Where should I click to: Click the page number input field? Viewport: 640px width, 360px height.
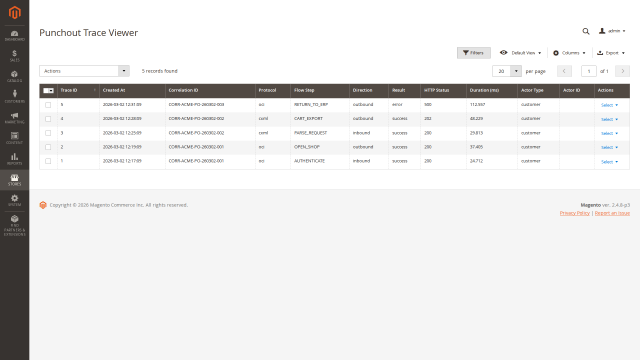pos(589,71)
